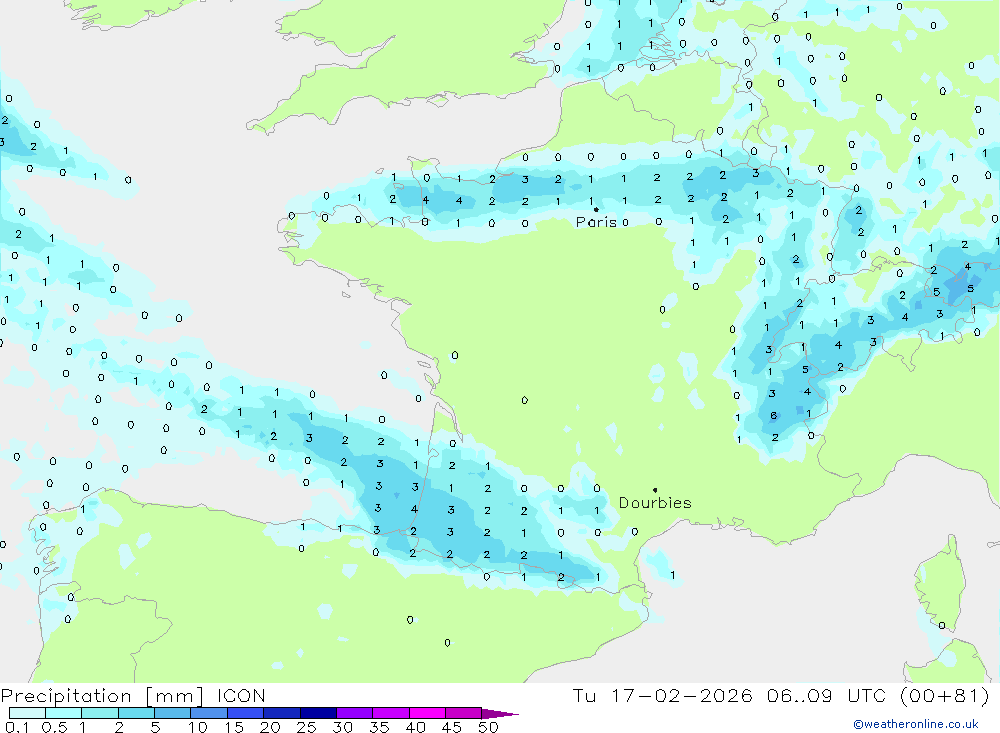Click the ICON model name text

(x=241, y=695)
